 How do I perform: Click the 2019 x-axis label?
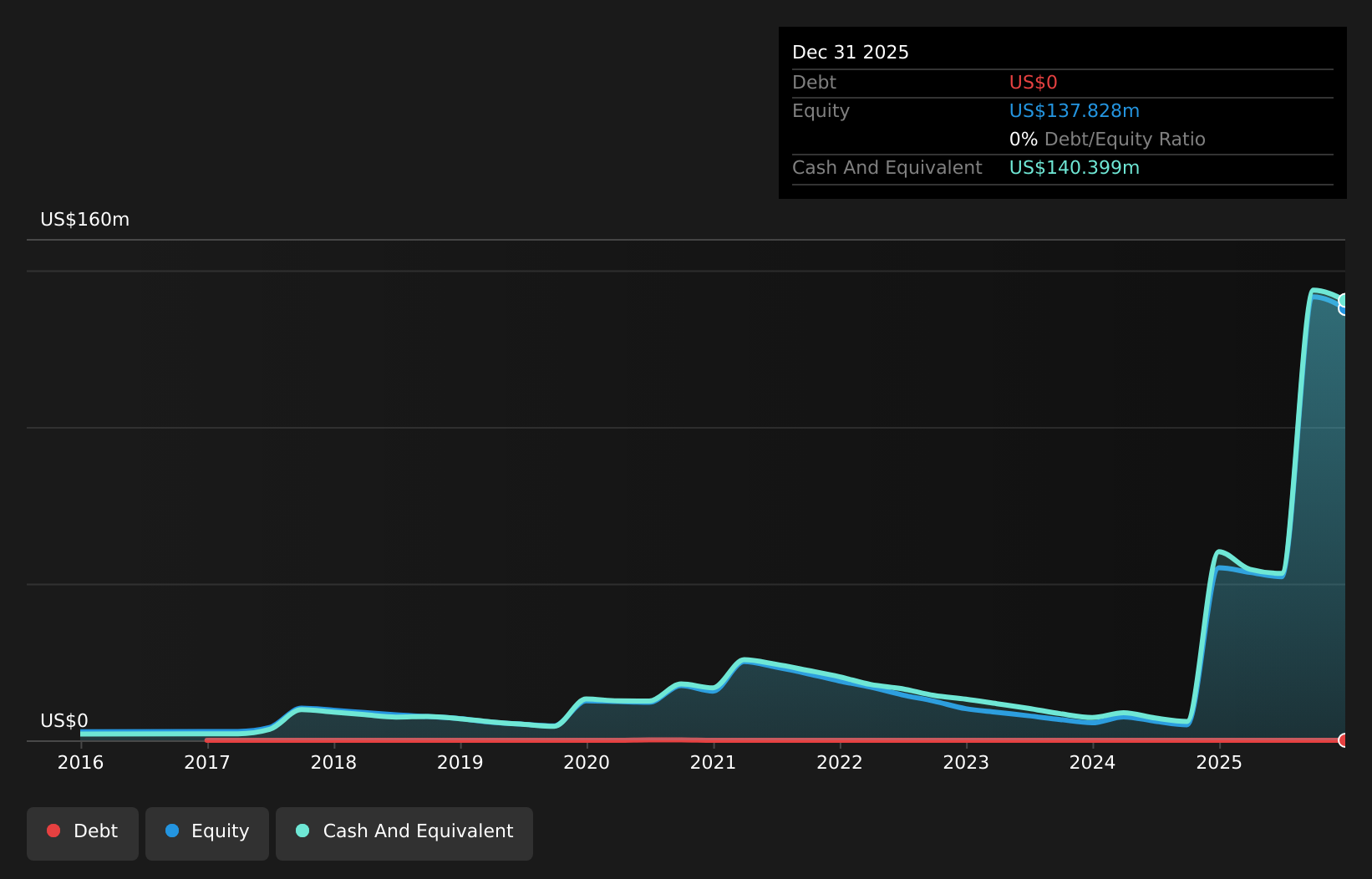click(460, 763)
